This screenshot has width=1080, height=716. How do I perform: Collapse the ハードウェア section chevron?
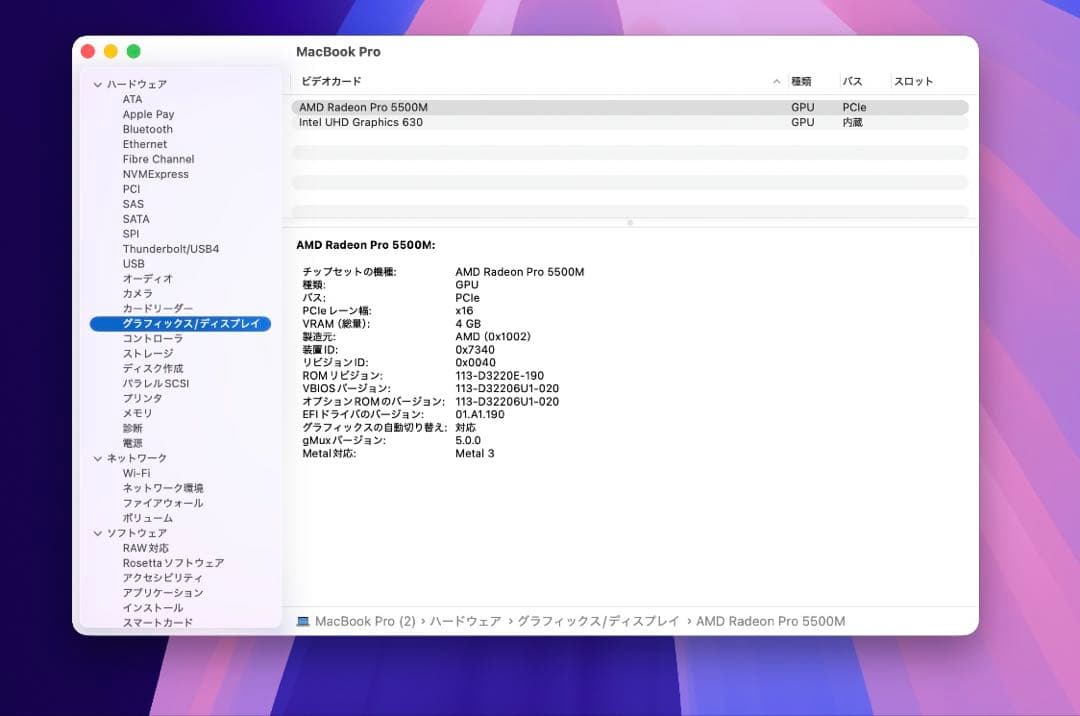pos(98,84)
